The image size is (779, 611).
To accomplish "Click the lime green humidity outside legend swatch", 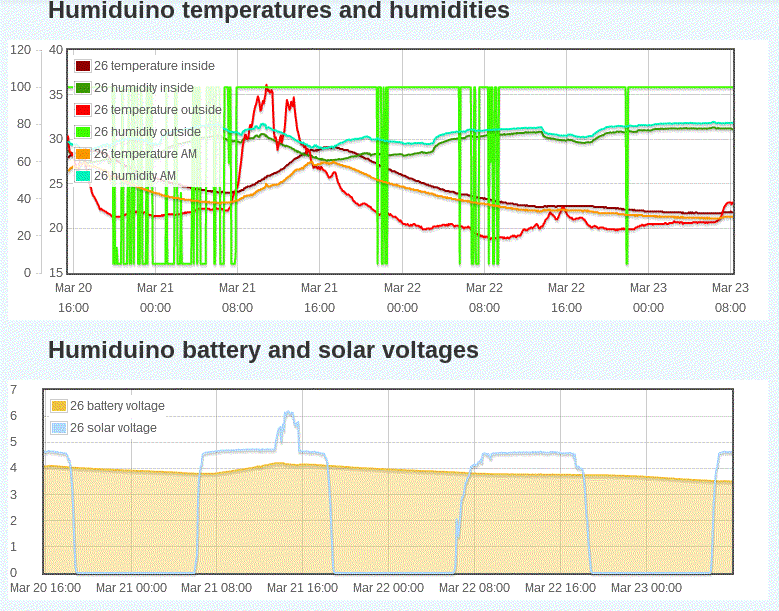I will (x=83, y=132).
